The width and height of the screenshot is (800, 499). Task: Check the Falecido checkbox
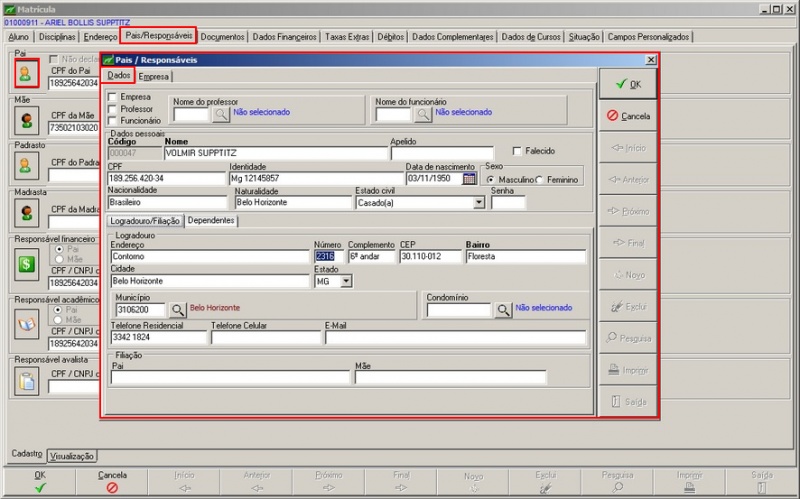[x=517, y=151]
